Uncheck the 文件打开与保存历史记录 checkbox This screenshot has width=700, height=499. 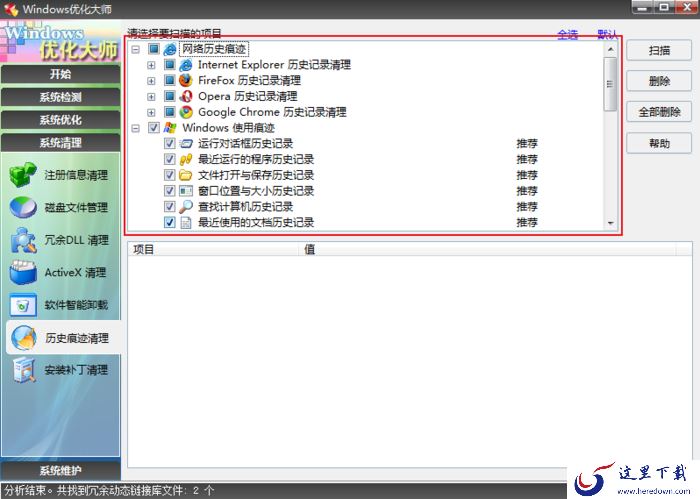[x=169, y=175]
